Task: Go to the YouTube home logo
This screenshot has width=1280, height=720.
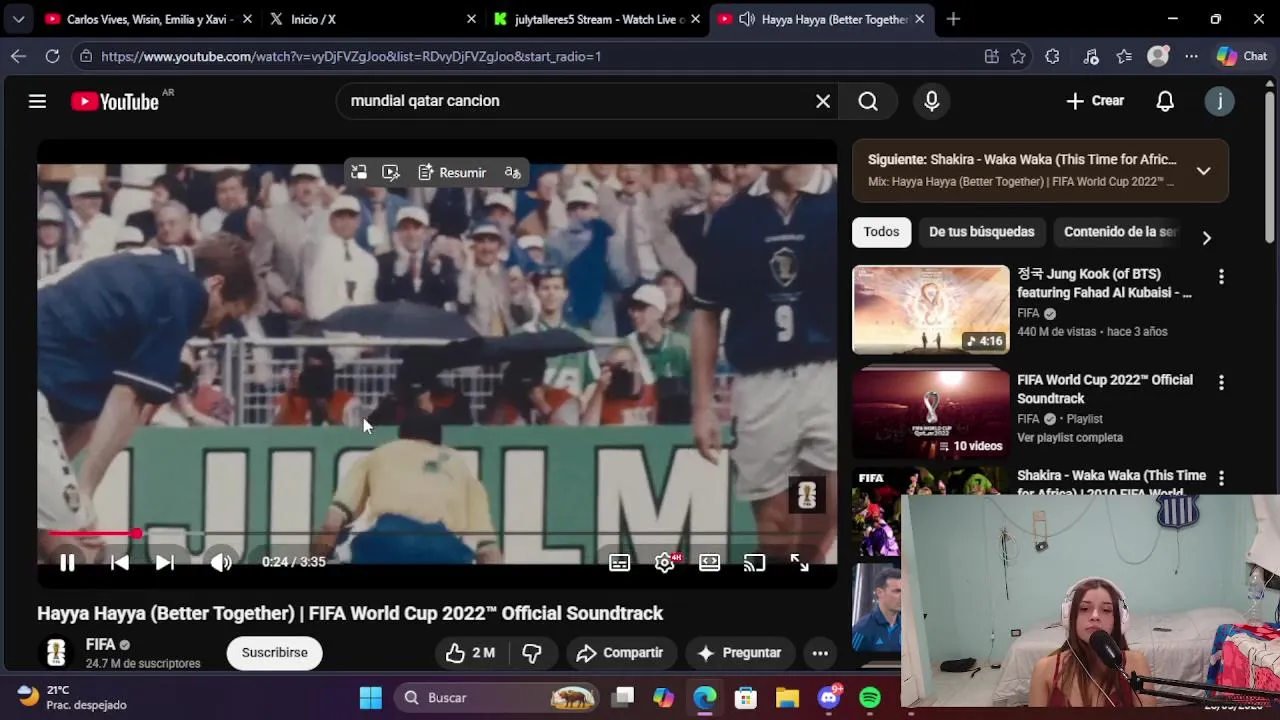Action: [115, 101]
